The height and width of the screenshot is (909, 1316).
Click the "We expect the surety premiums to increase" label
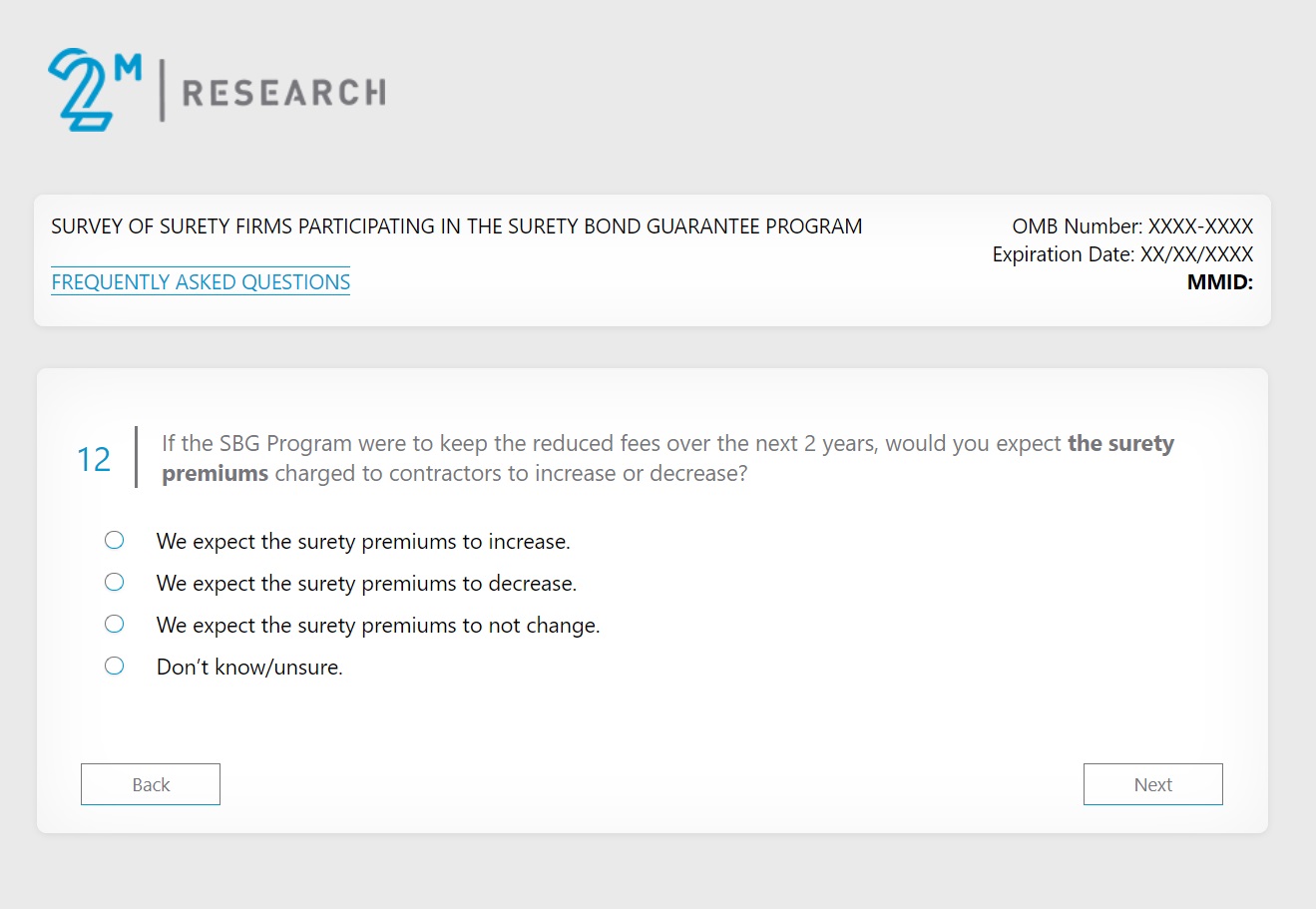363,542
